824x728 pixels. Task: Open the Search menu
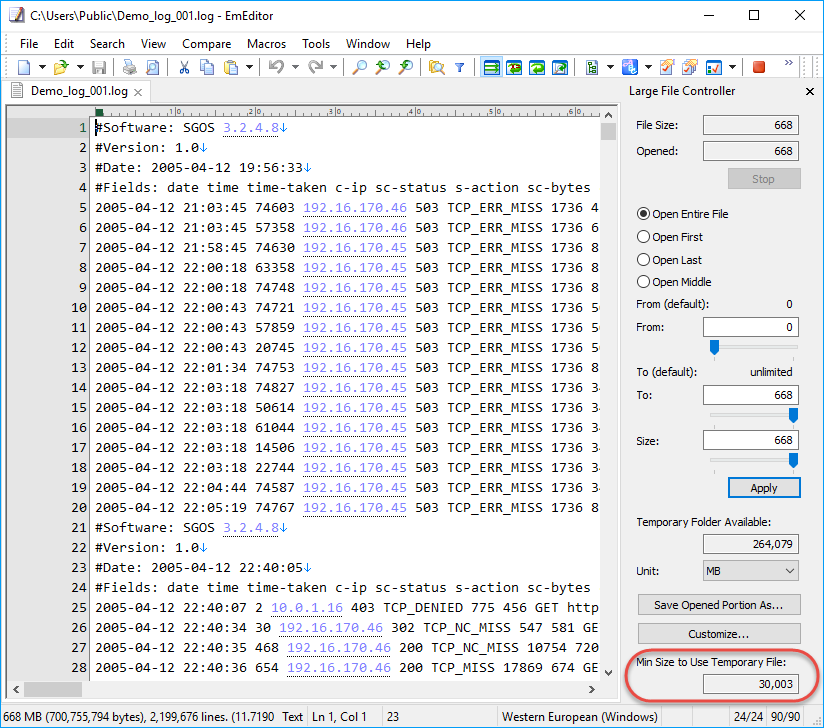pos(107,44)
